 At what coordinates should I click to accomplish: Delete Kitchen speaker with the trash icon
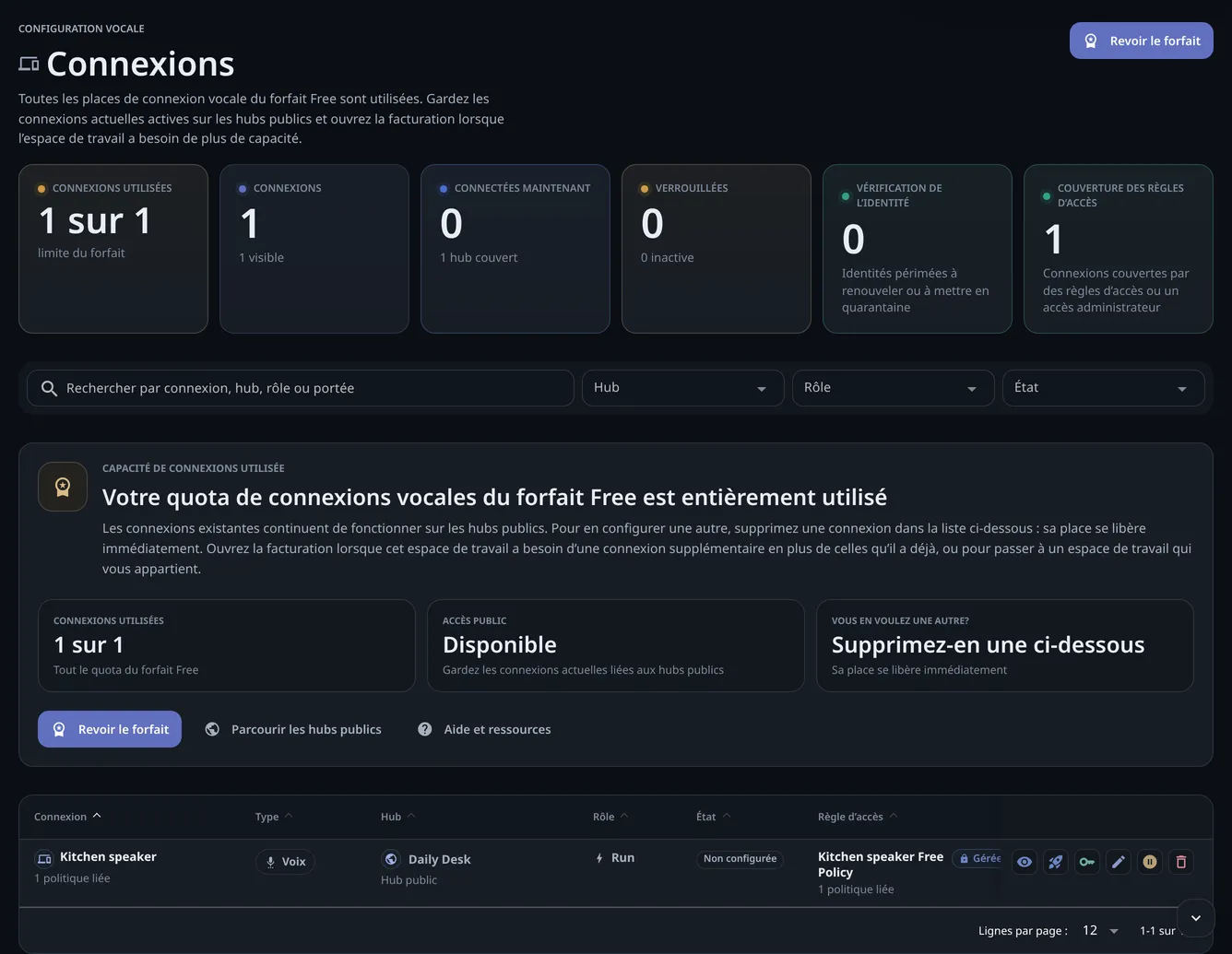pos(1181,862)
